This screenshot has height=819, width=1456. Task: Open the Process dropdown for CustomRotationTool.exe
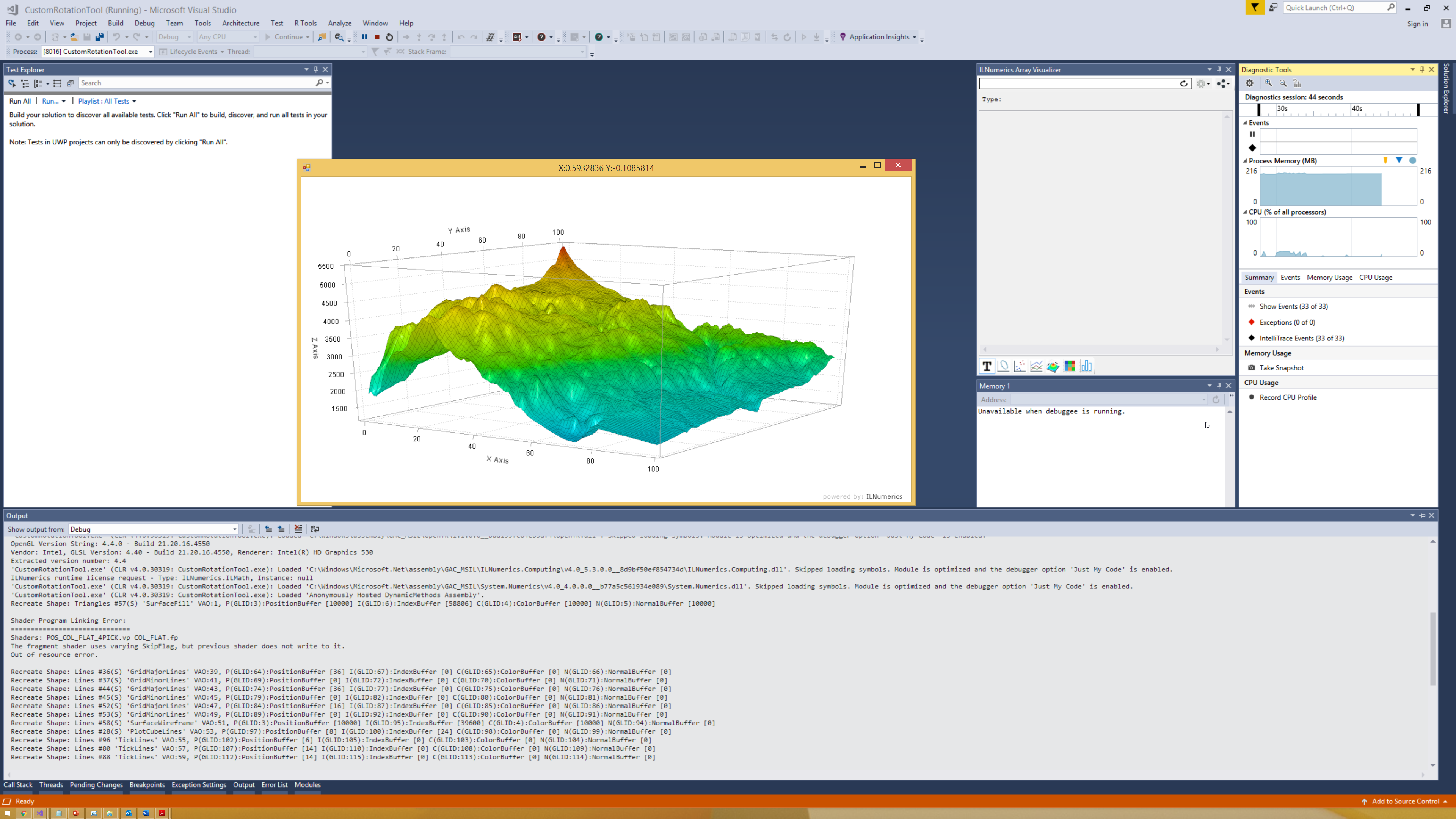(151, 52)
